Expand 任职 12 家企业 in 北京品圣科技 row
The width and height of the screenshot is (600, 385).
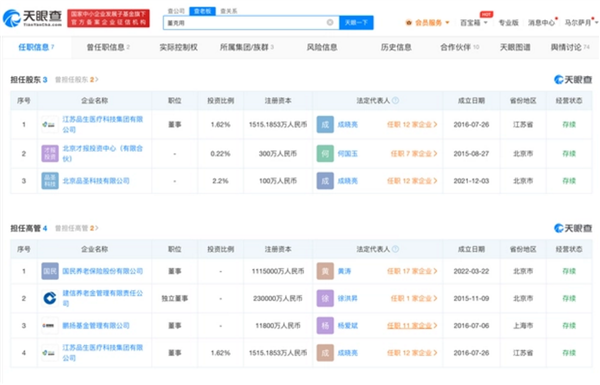(x=412, y=181)
